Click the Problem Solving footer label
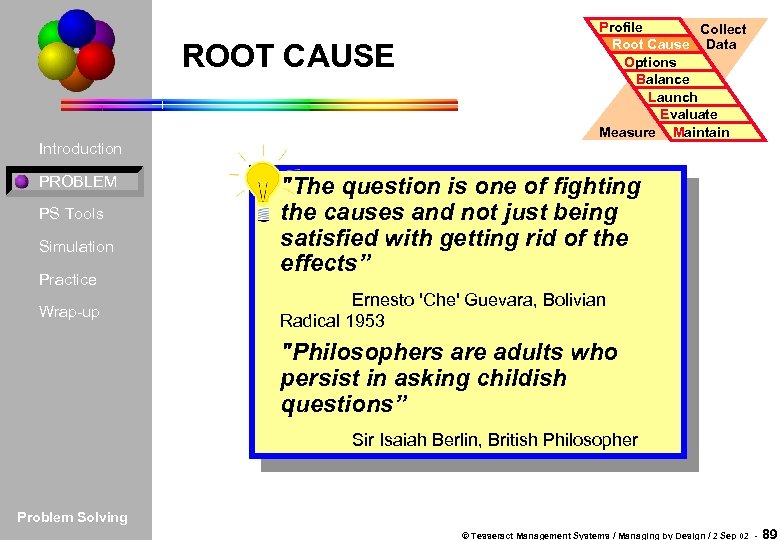 (x=72, y=518)
